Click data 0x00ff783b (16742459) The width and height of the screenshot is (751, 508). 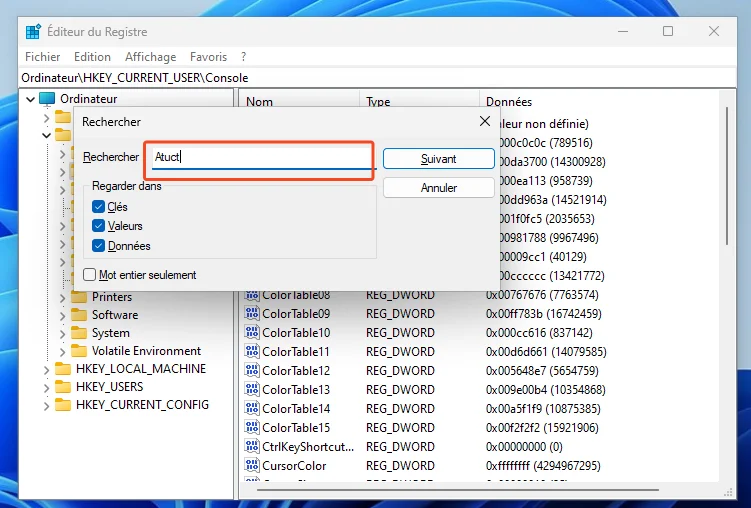click(544, 314)
